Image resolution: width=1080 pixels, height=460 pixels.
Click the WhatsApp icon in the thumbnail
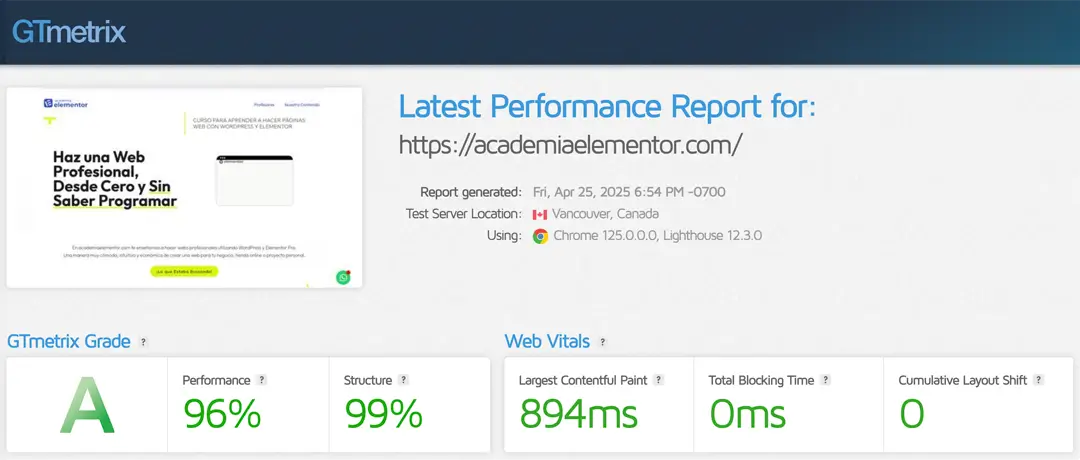(x=343, y=277)
